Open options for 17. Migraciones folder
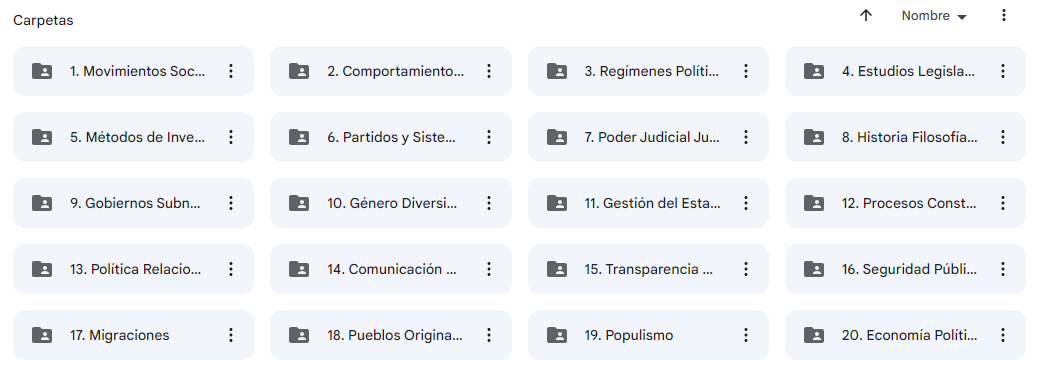 [231, 335]
